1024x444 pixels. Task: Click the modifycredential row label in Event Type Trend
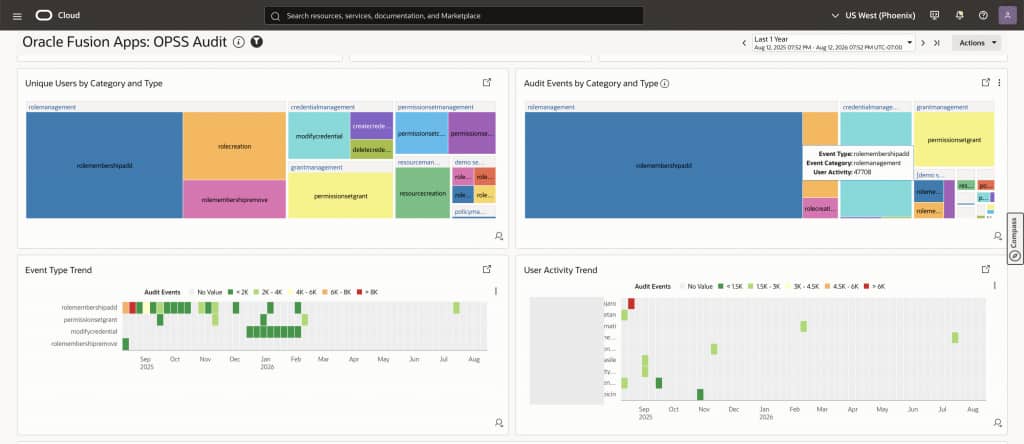(94, 332)
